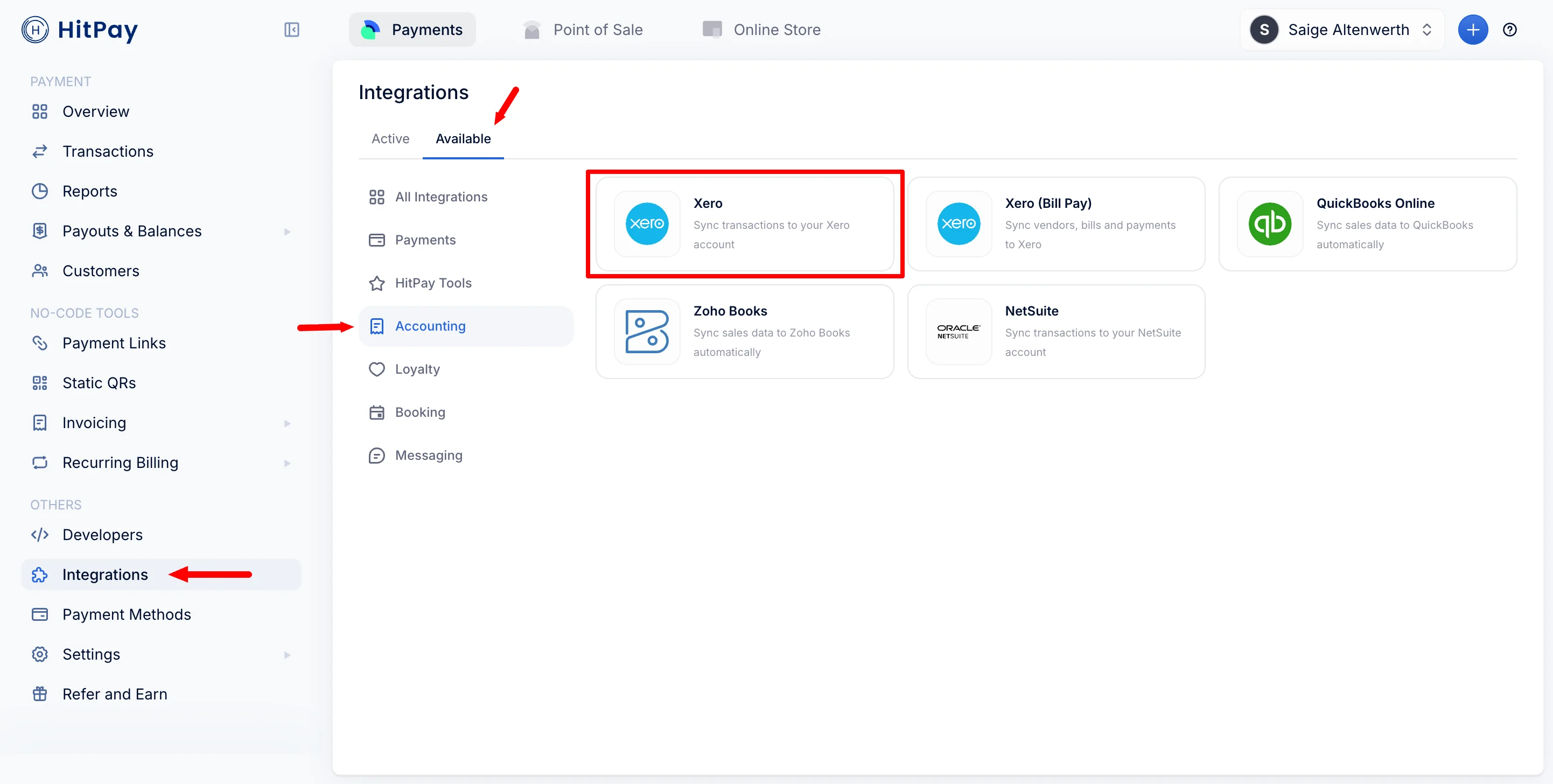
Task: Click the Oracle NetSuite logo
Action: tap(958, 332)
